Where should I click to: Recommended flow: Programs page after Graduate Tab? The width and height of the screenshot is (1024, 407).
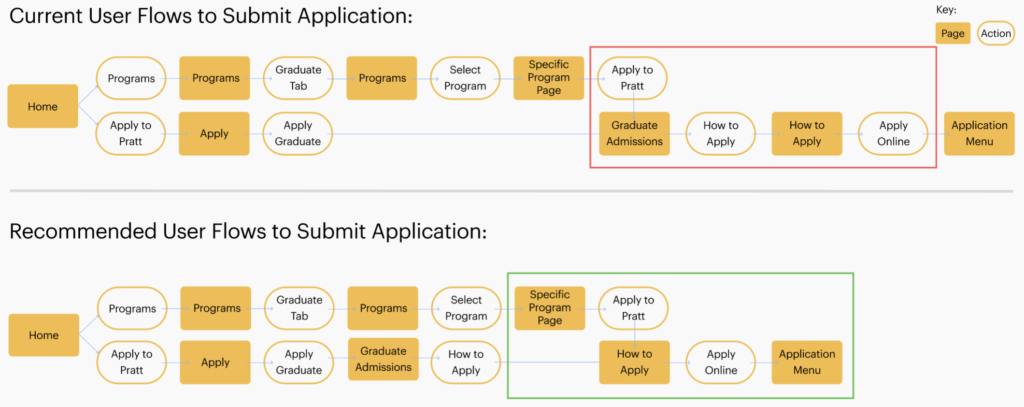coord(383,308)
